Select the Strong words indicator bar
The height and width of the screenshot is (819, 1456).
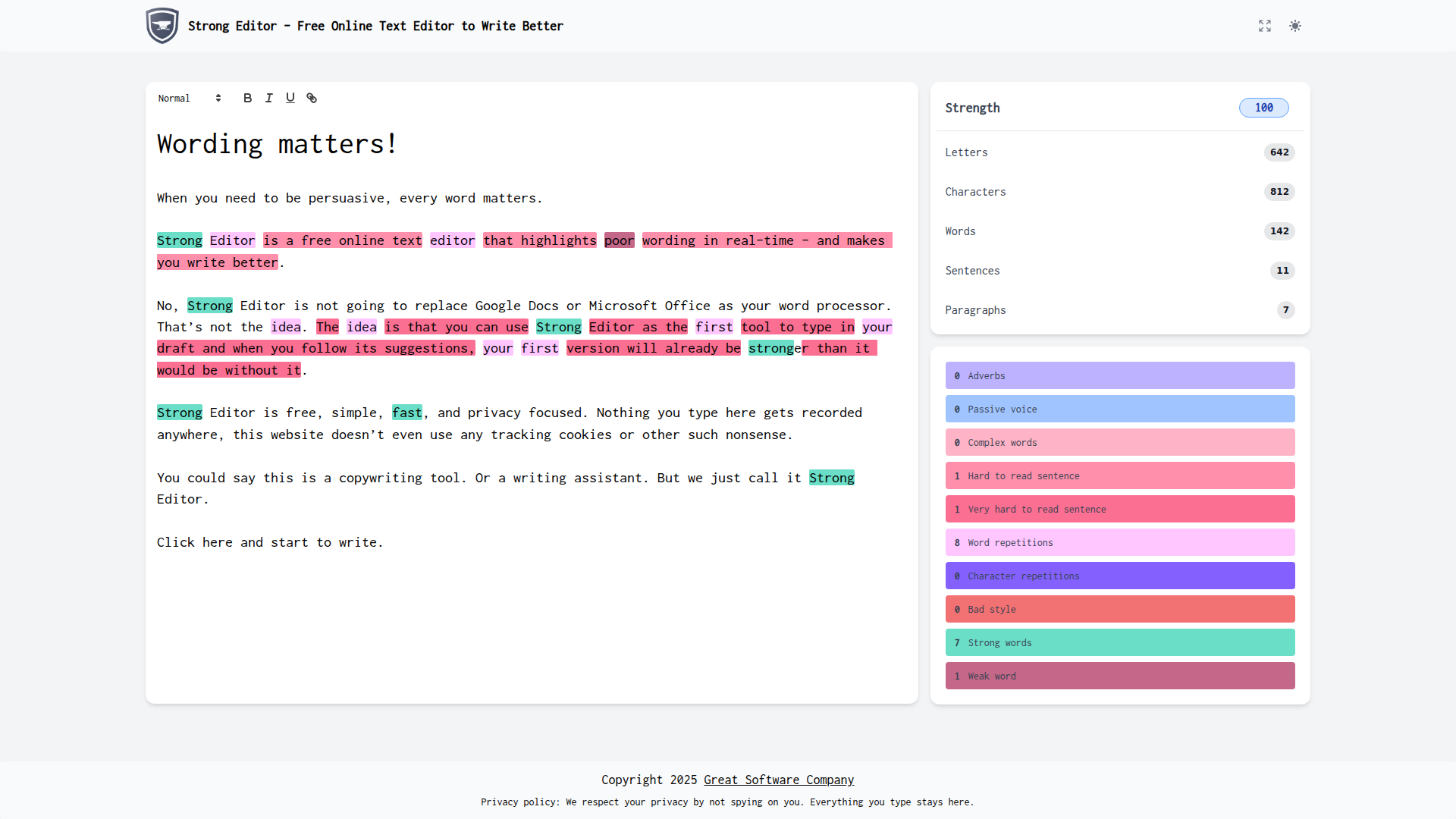tap(1119, 642)
